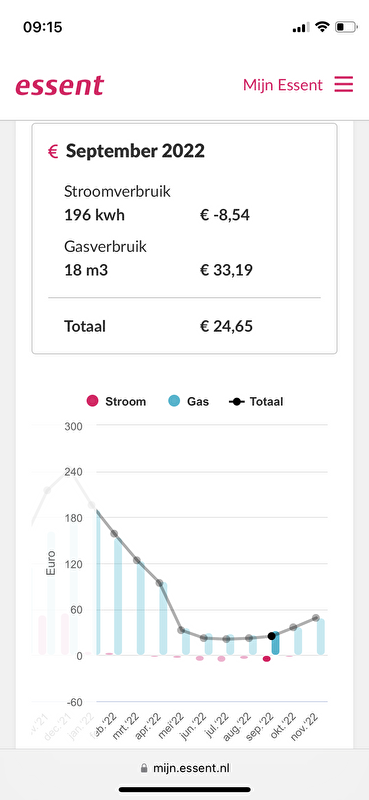The height and width of the screenshot is (800, 369).
Task: Select the highlighted sep. '22 total point
Action: coord(272,636)
